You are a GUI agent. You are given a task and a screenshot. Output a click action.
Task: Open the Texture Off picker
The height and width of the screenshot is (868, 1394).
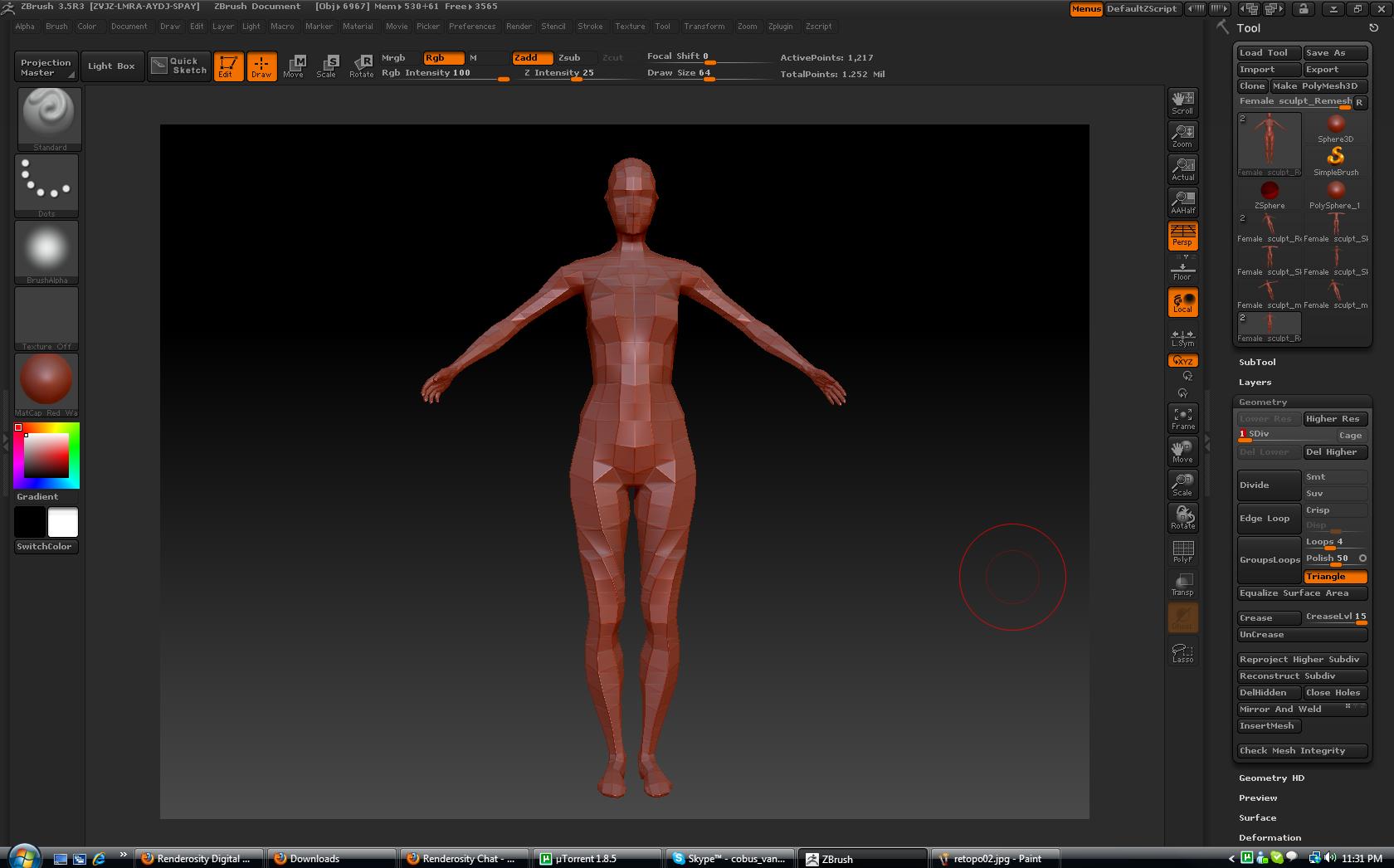(x=46, y=319)
